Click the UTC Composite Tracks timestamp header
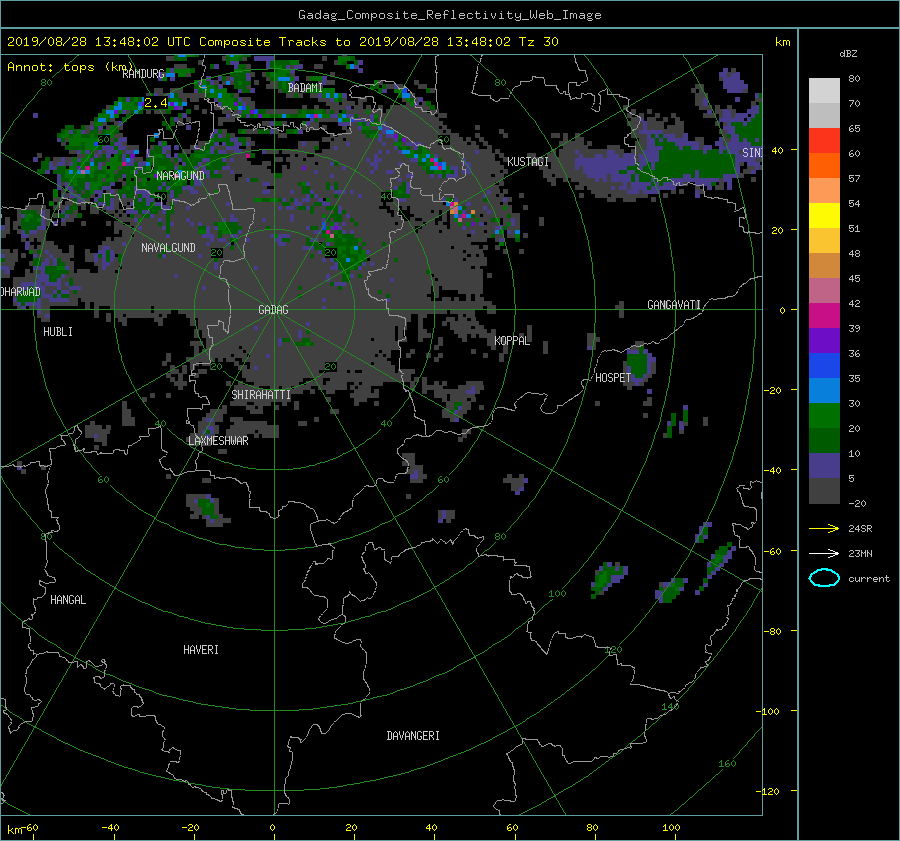This screenshot has height=841, width=900. point(282,42)
